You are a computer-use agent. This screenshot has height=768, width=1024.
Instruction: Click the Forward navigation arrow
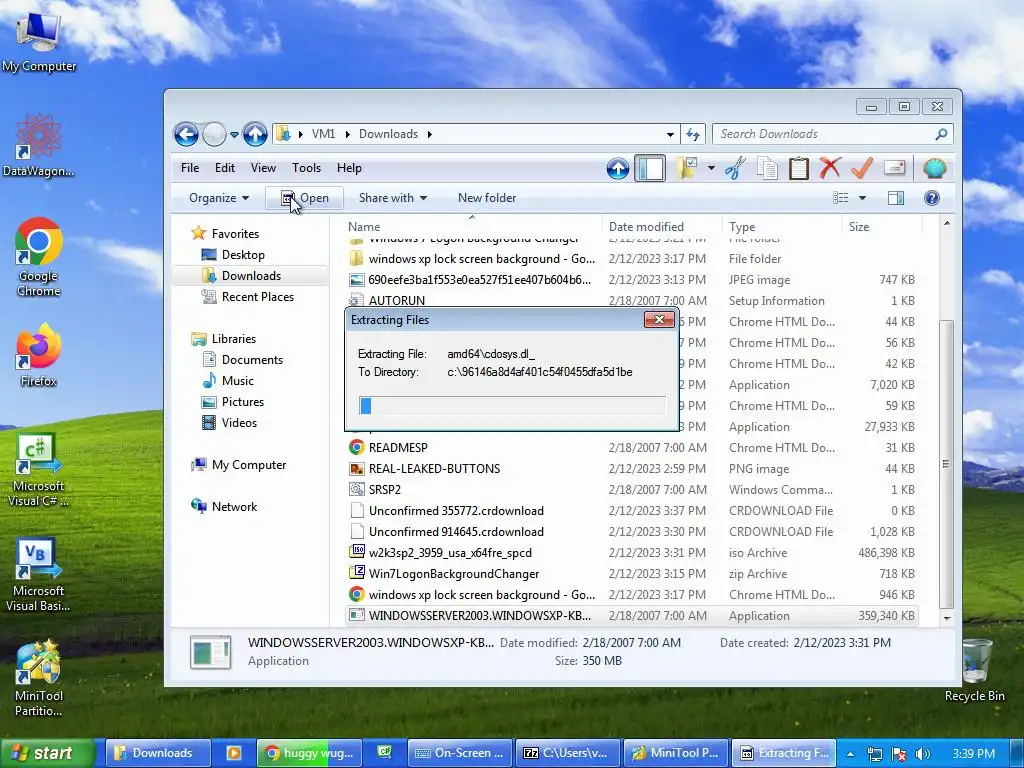pyautogui.click(x=214, y=135)
